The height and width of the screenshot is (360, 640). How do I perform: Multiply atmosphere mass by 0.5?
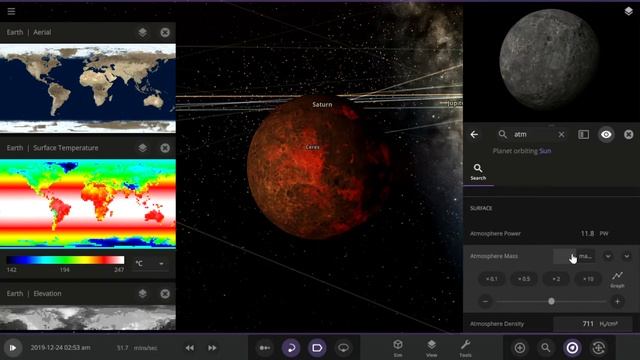coord(524,279)
